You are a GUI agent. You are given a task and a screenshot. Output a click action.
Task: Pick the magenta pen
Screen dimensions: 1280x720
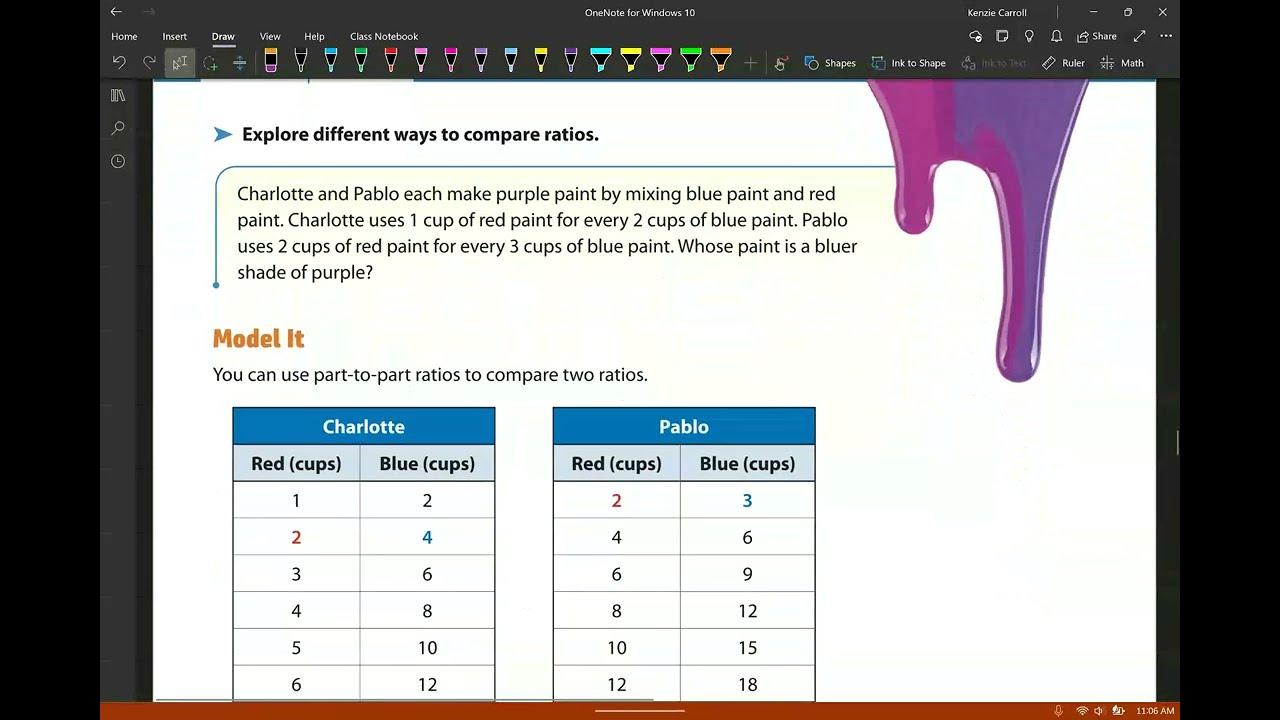click(x=450, y=61)
